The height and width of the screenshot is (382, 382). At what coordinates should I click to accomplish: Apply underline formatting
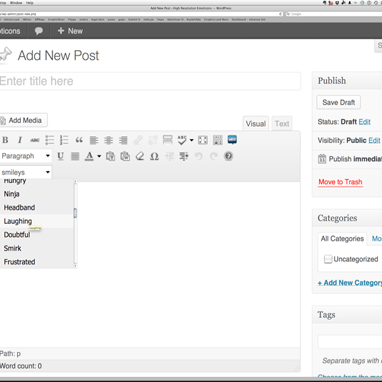point(60,156)
